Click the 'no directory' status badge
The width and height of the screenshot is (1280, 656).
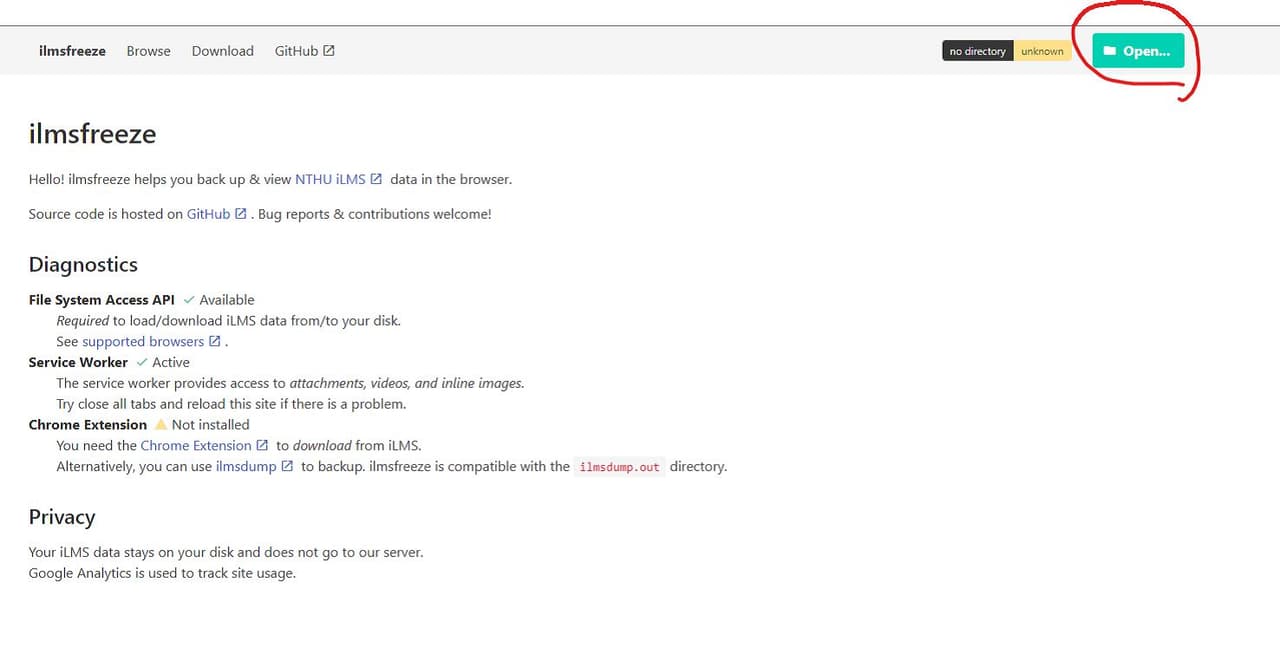pos(977,51)
